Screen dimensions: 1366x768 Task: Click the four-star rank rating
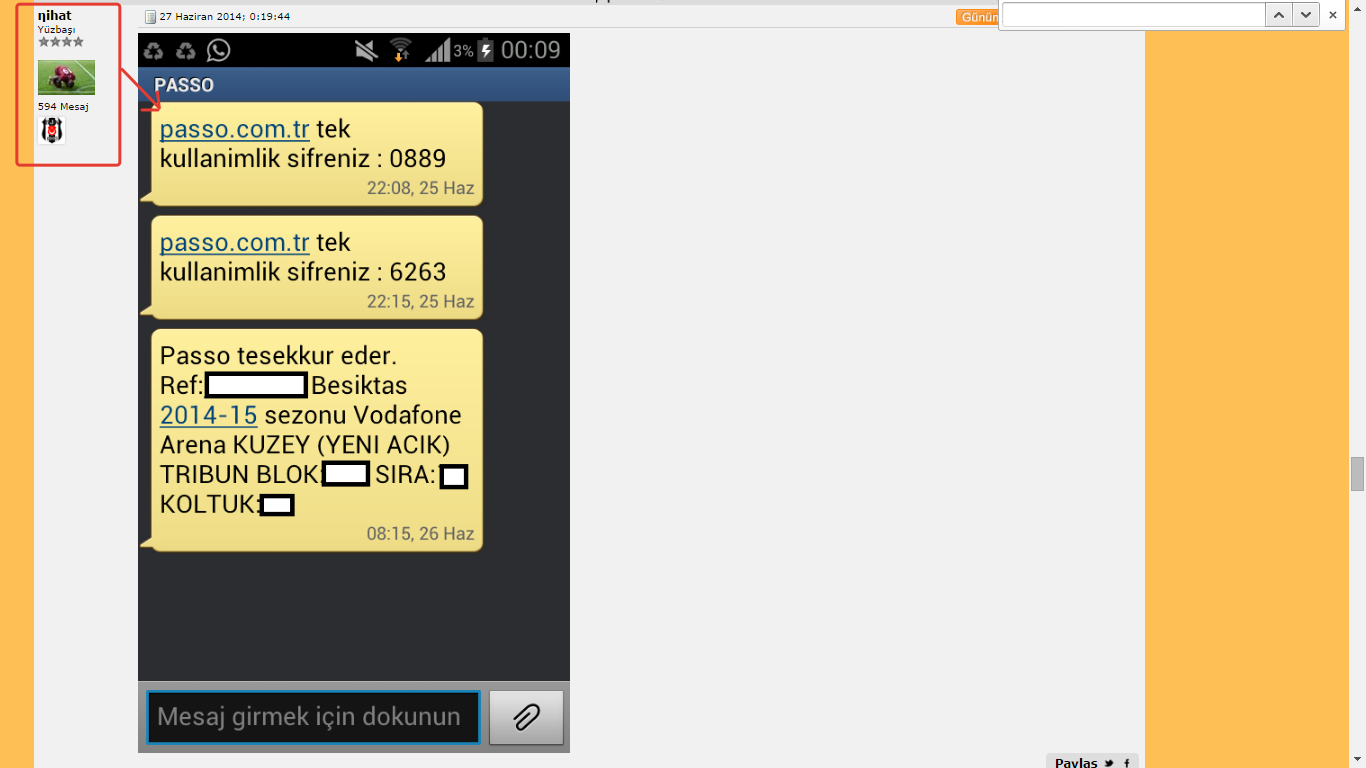[x=61, y=42]
